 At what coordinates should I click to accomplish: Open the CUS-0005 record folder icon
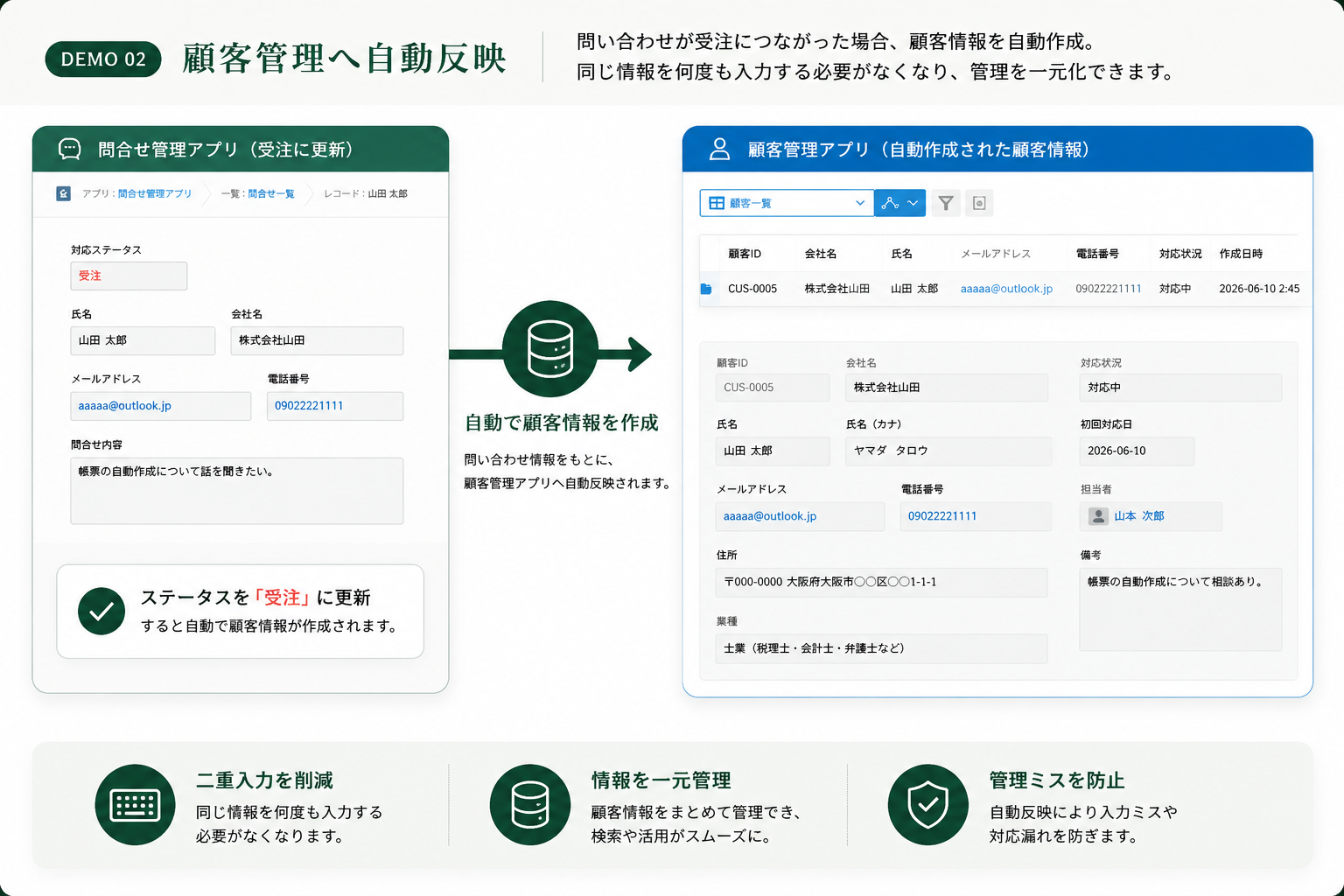coord(706,289)
